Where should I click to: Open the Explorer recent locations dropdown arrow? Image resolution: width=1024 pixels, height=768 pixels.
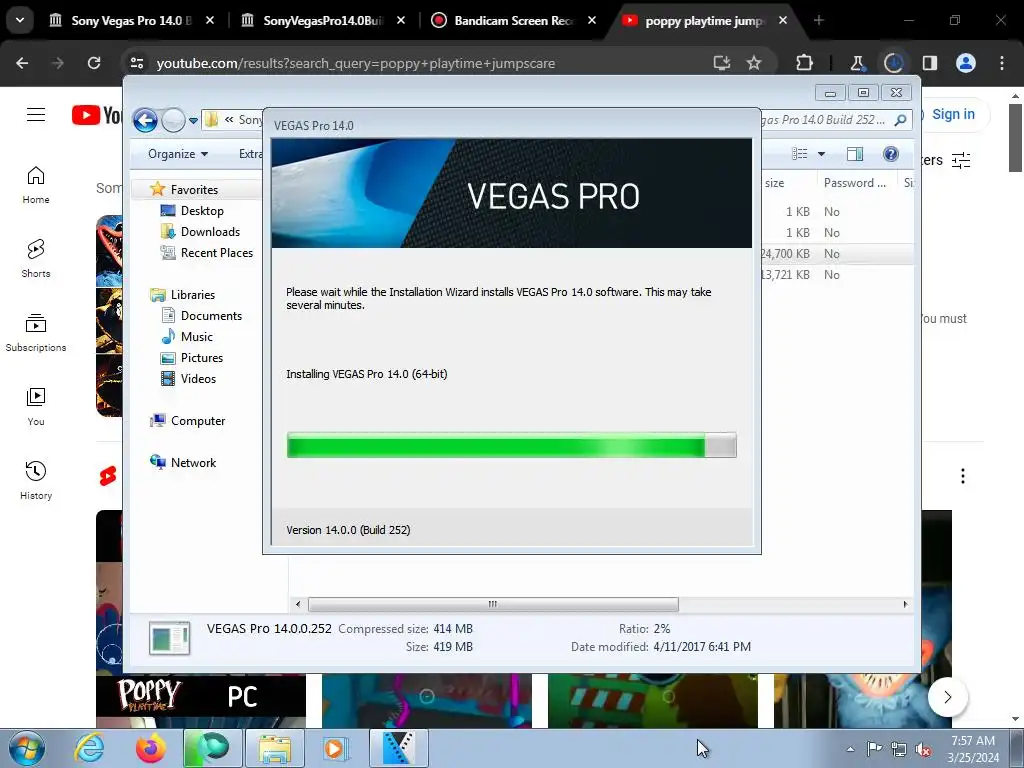point(193,121)
